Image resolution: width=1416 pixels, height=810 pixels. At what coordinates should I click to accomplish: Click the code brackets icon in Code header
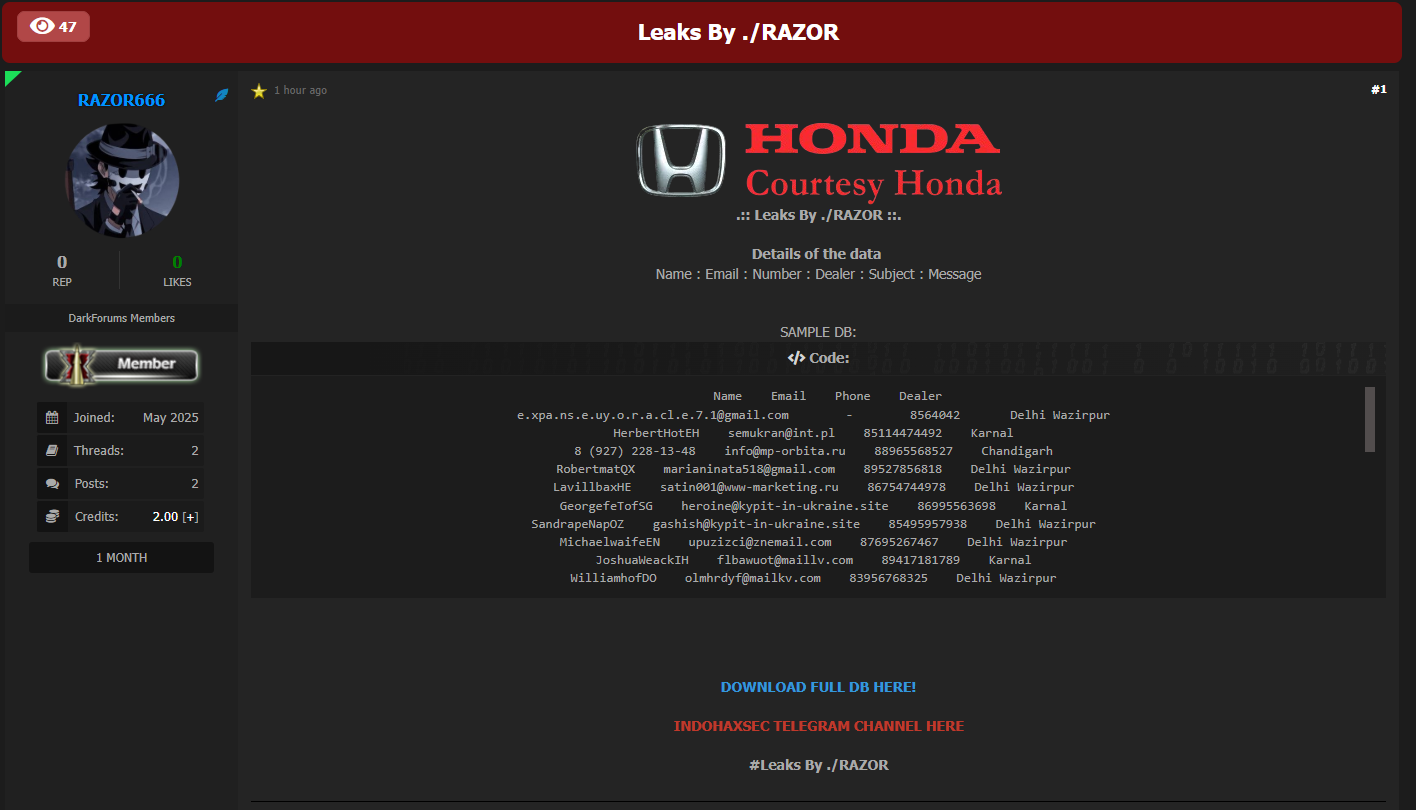pos(796,358)
